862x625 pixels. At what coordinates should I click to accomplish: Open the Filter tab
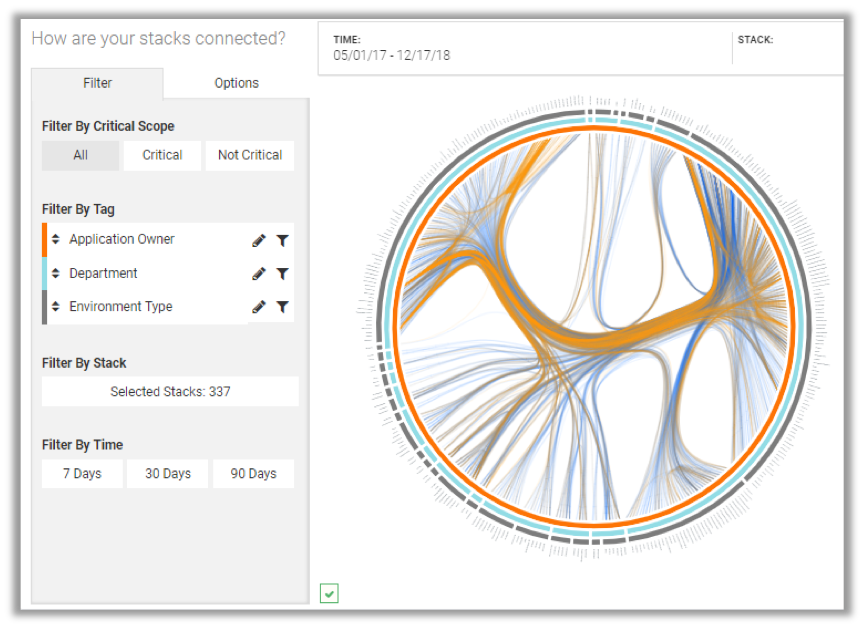coord(97,83)
